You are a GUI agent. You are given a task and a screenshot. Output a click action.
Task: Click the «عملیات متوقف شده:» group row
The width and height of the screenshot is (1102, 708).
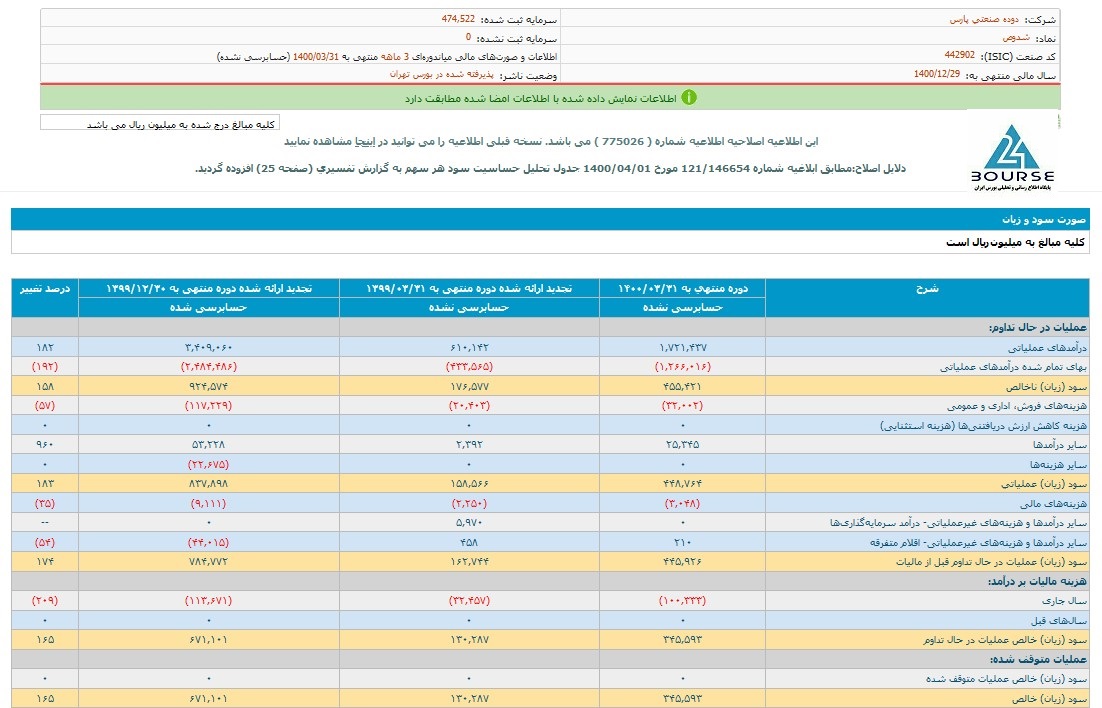click(550, 659)
